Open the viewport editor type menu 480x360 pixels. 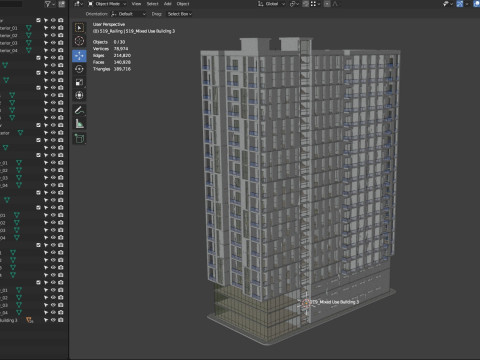point(78,4)
